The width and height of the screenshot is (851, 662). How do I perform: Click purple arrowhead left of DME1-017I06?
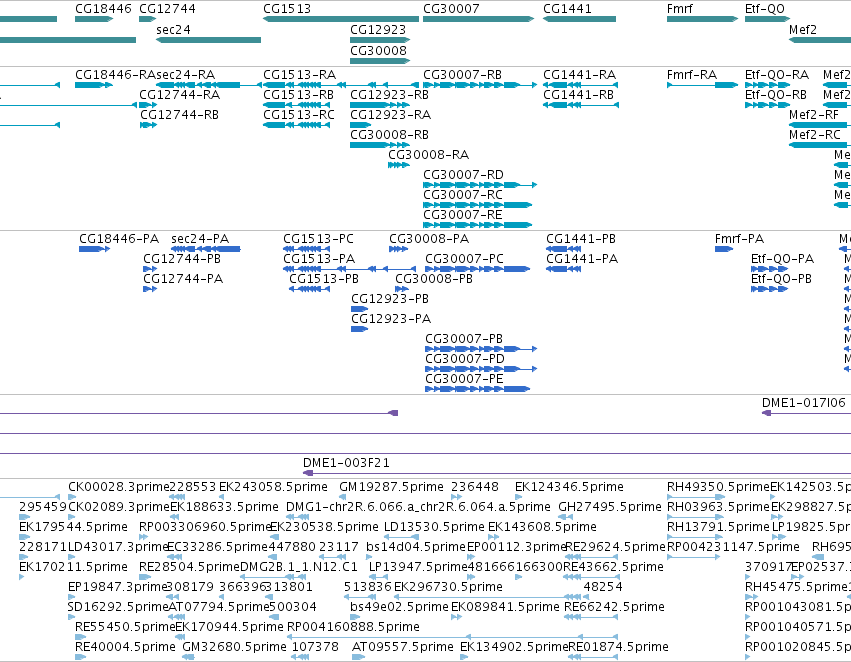[766, 413]
